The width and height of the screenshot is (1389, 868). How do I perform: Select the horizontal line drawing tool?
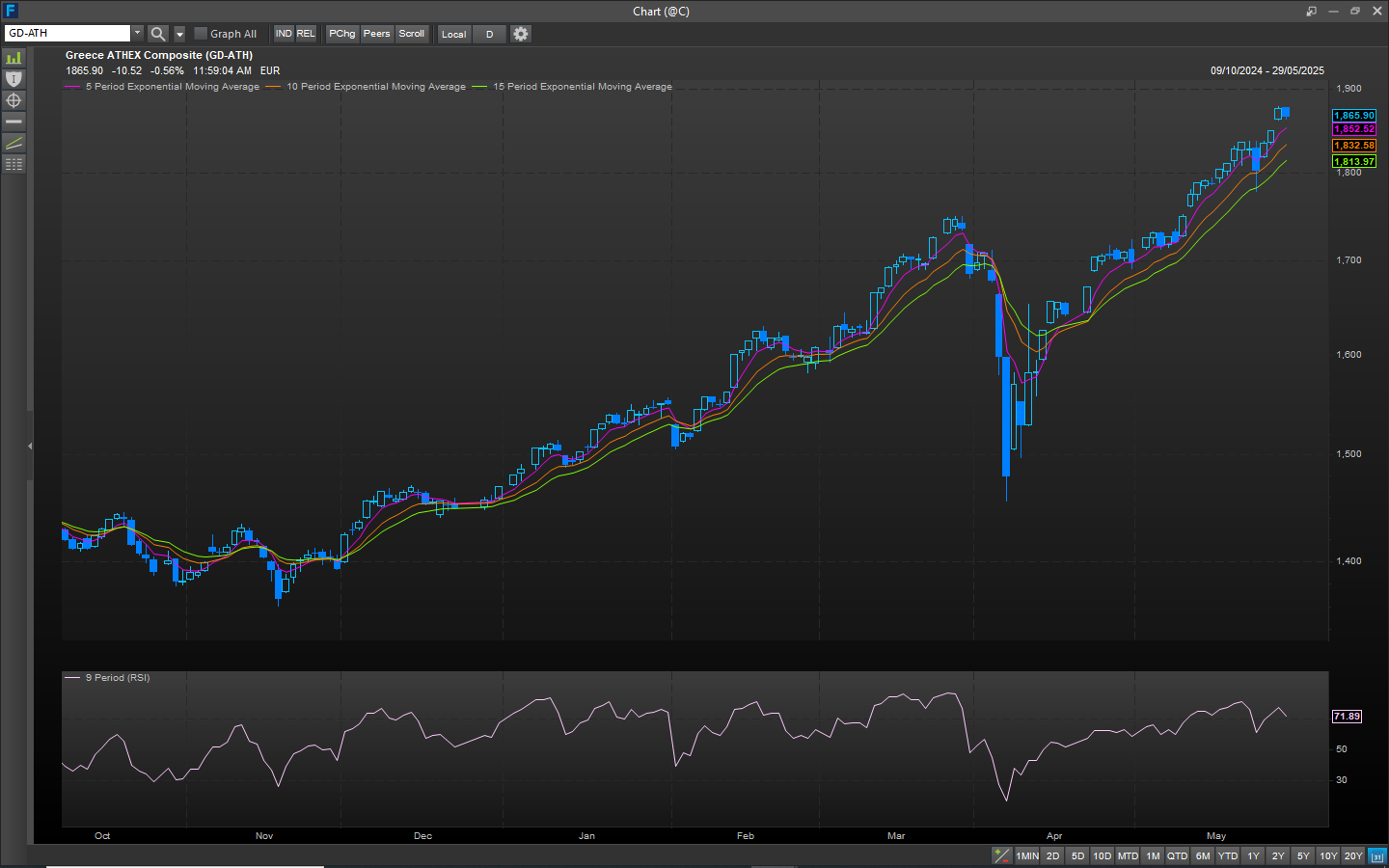pyautogui.click(x=14, y=122)
